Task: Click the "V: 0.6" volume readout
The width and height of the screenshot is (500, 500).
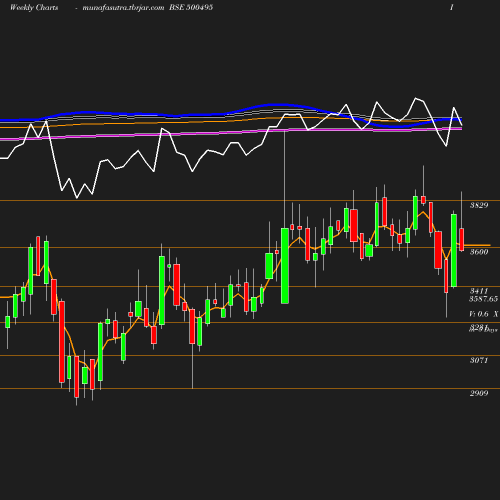Action: click(479, 314)
